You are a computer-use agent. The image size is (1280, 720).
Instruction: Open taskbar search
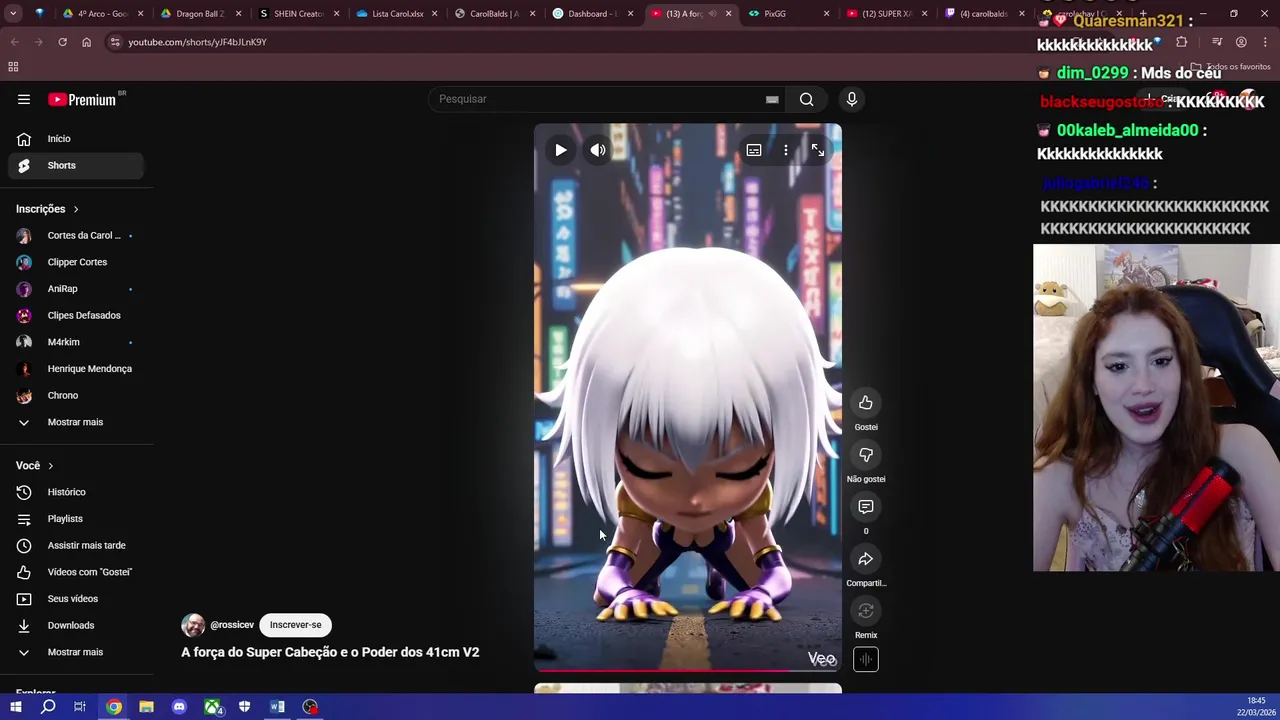point(48,707)
